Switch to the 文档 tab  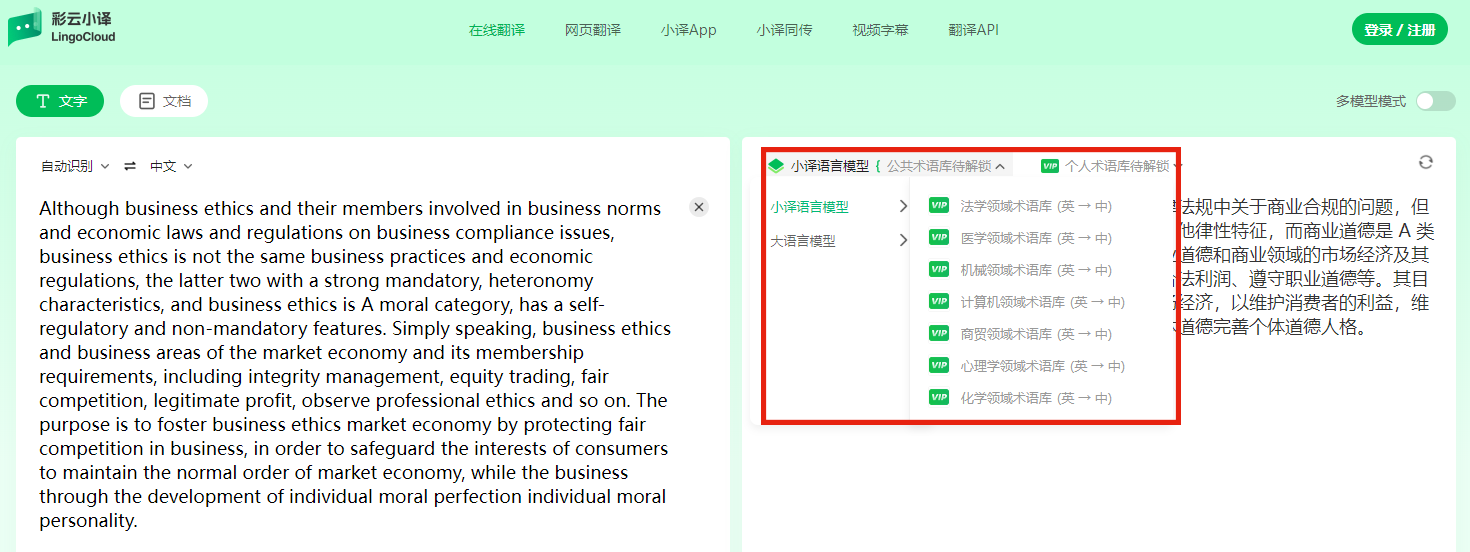click(164, 101)
